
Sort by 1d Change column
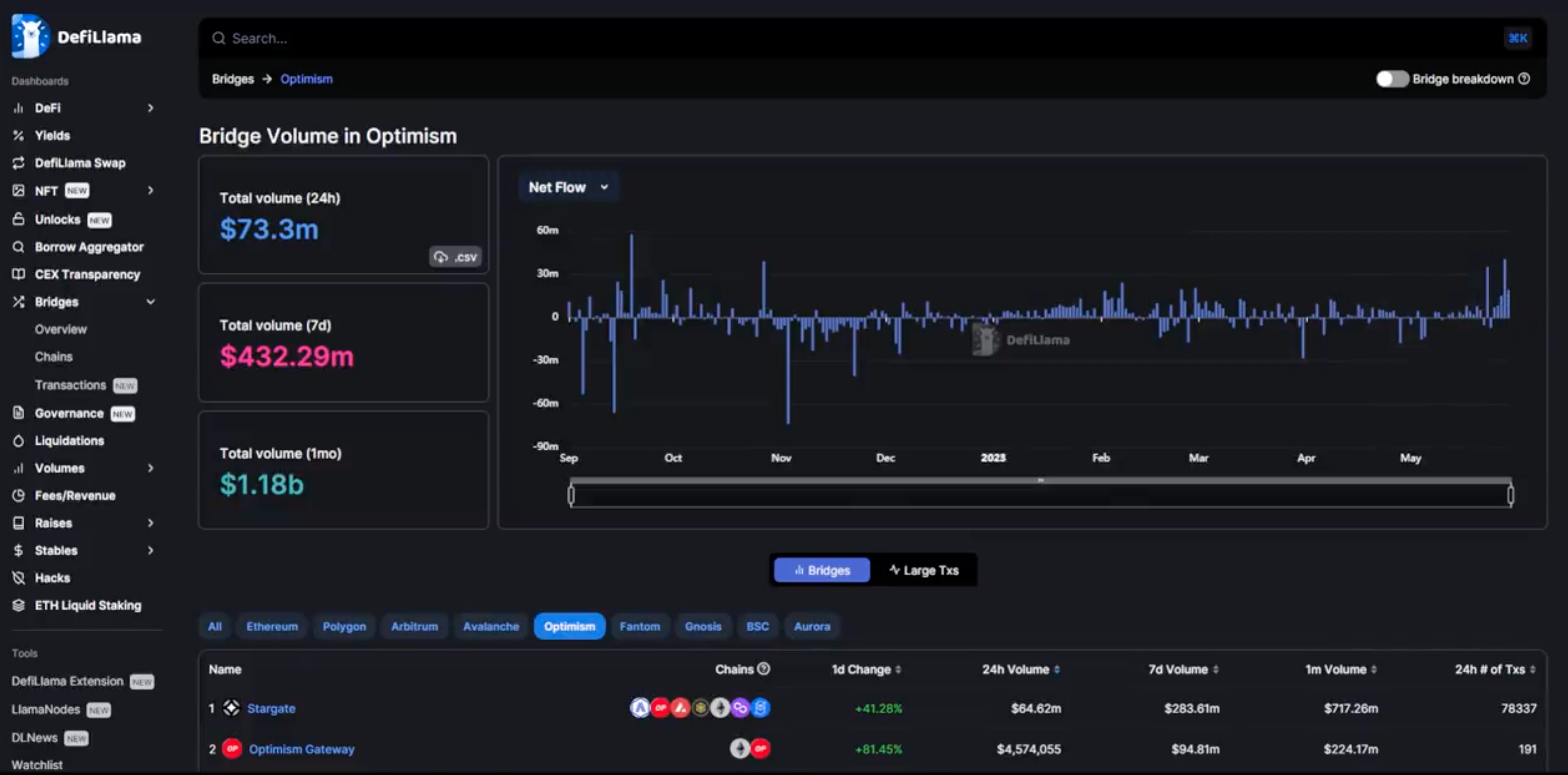coord(866,669)
